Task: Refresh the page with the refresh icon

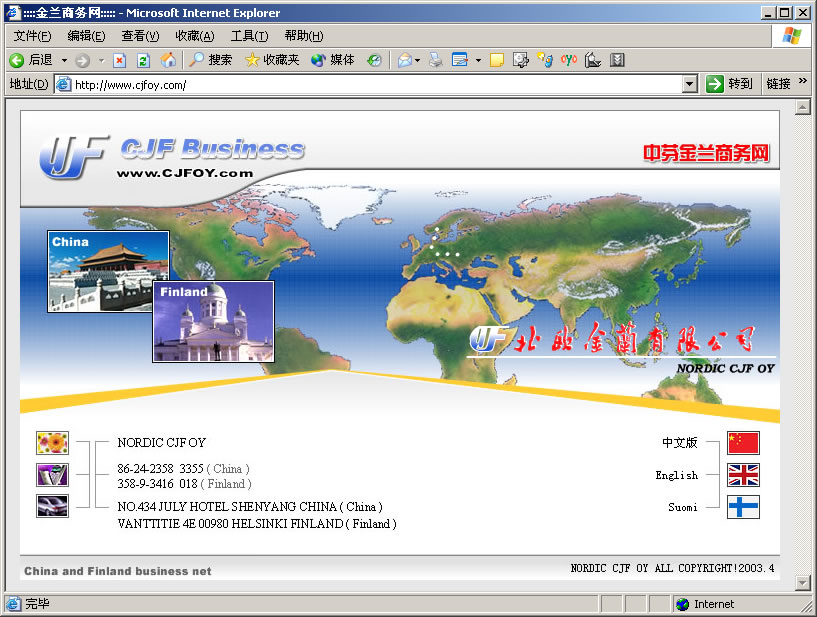Action: 143,60
